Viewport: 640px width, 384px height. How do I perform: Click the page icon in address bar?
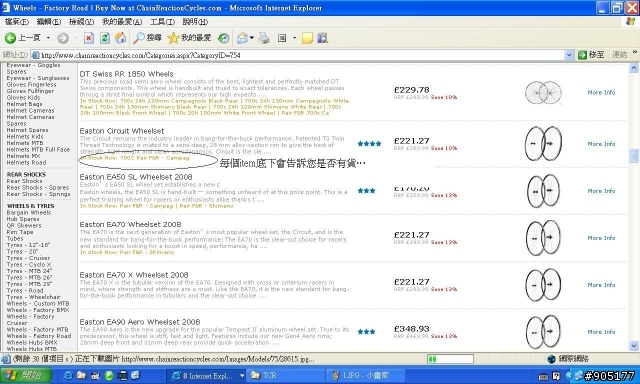pyautogui.click(x=36, y=55)
